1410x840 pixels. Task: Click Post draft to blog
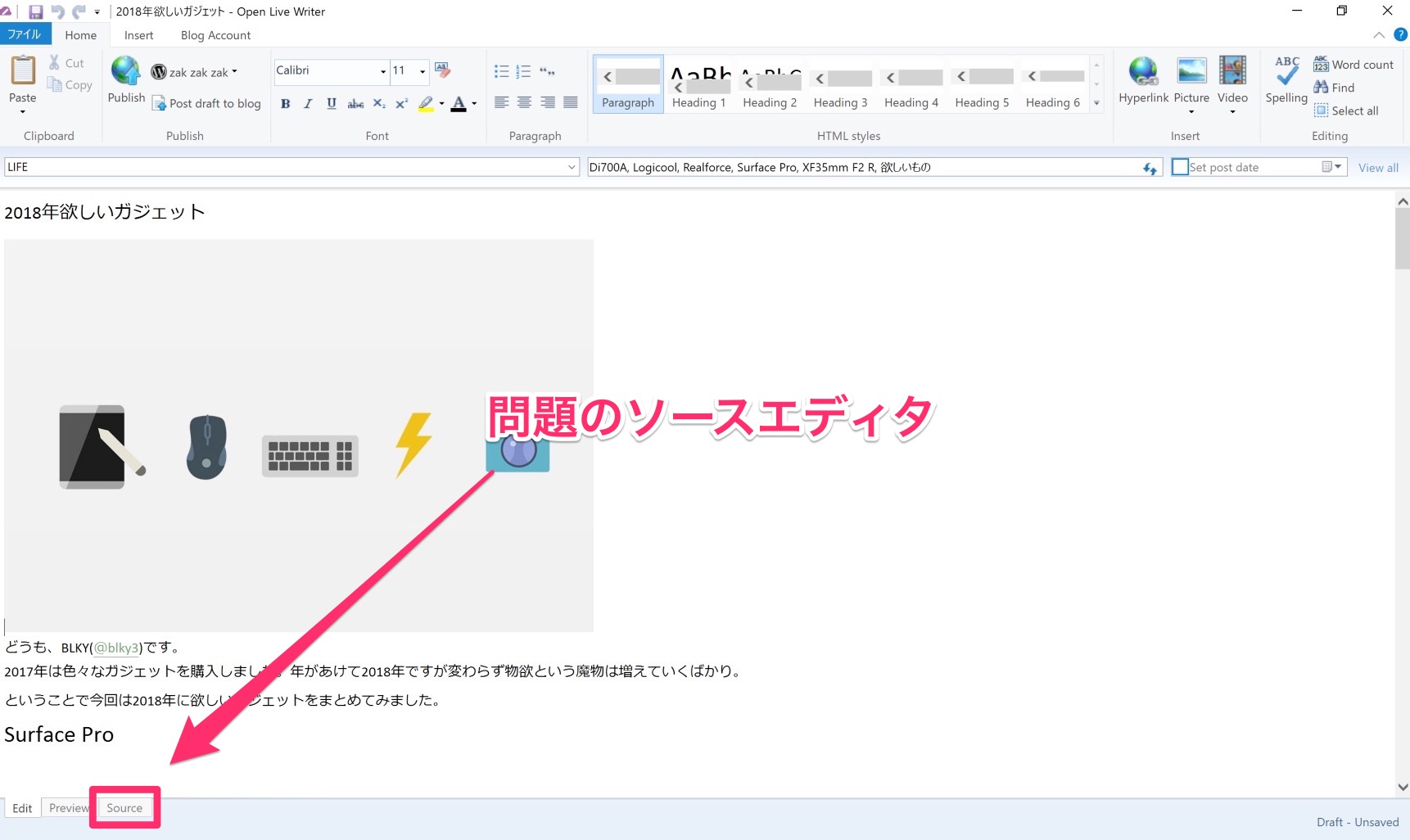pos(206,103)
